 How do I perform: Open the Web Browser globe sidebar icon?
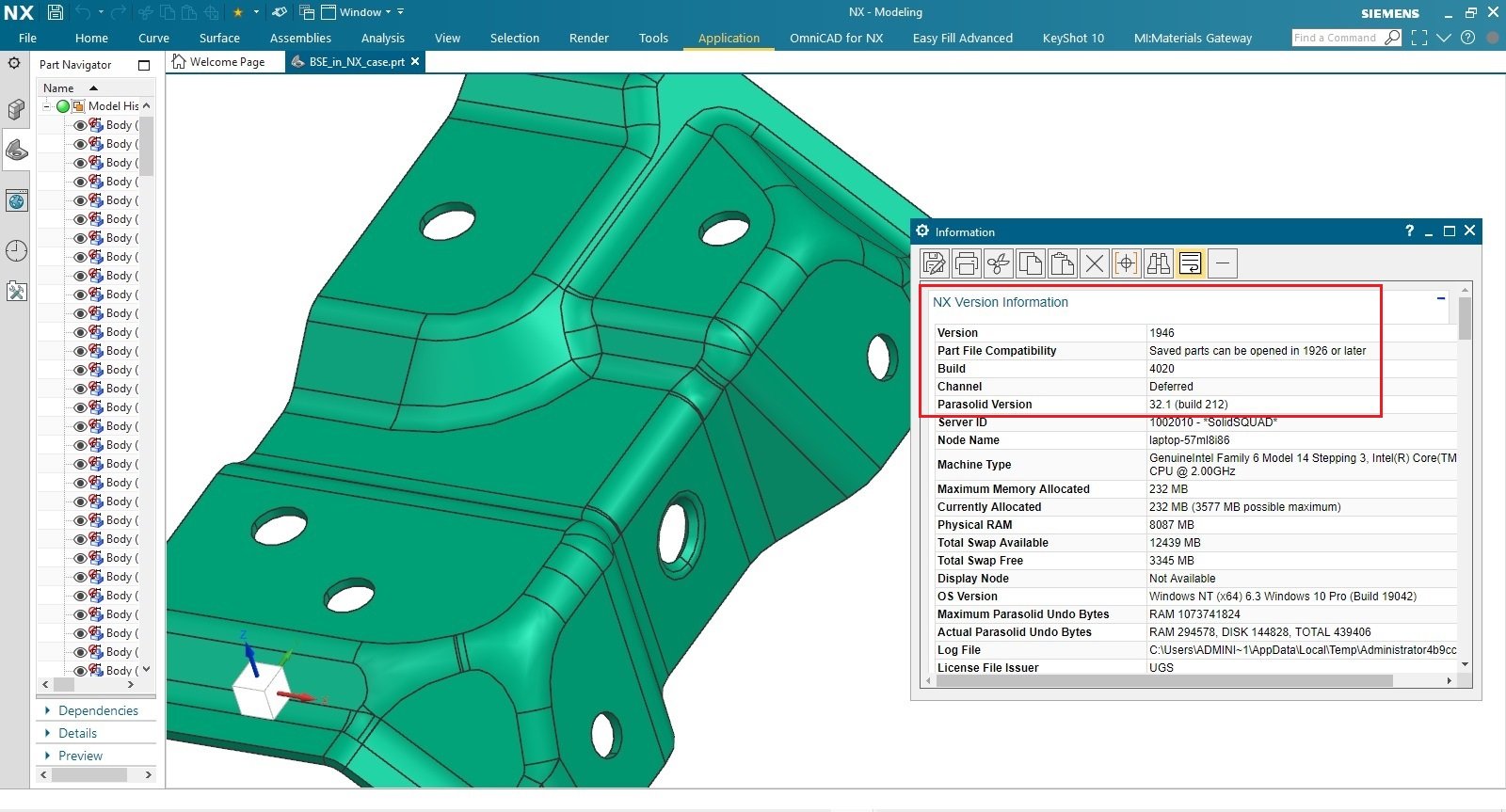[x=16, y=200]
